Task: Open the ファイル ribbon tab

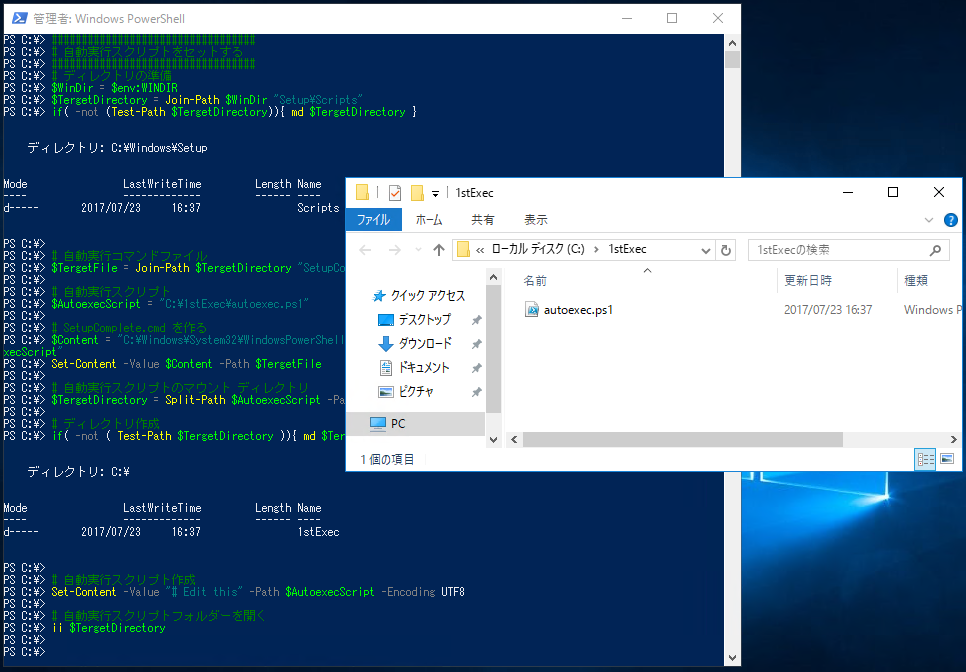Action: [x=373, y=220]
